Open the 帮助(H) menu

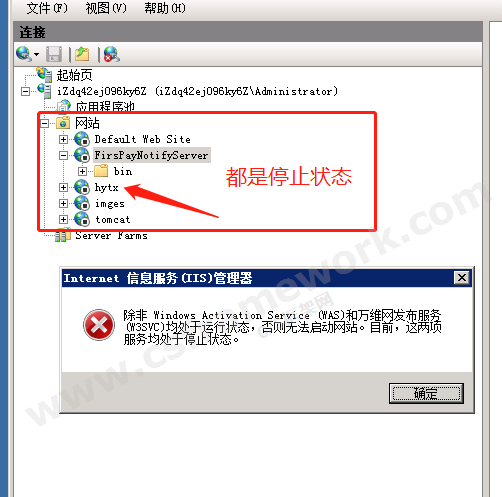(x=165, y=8)
